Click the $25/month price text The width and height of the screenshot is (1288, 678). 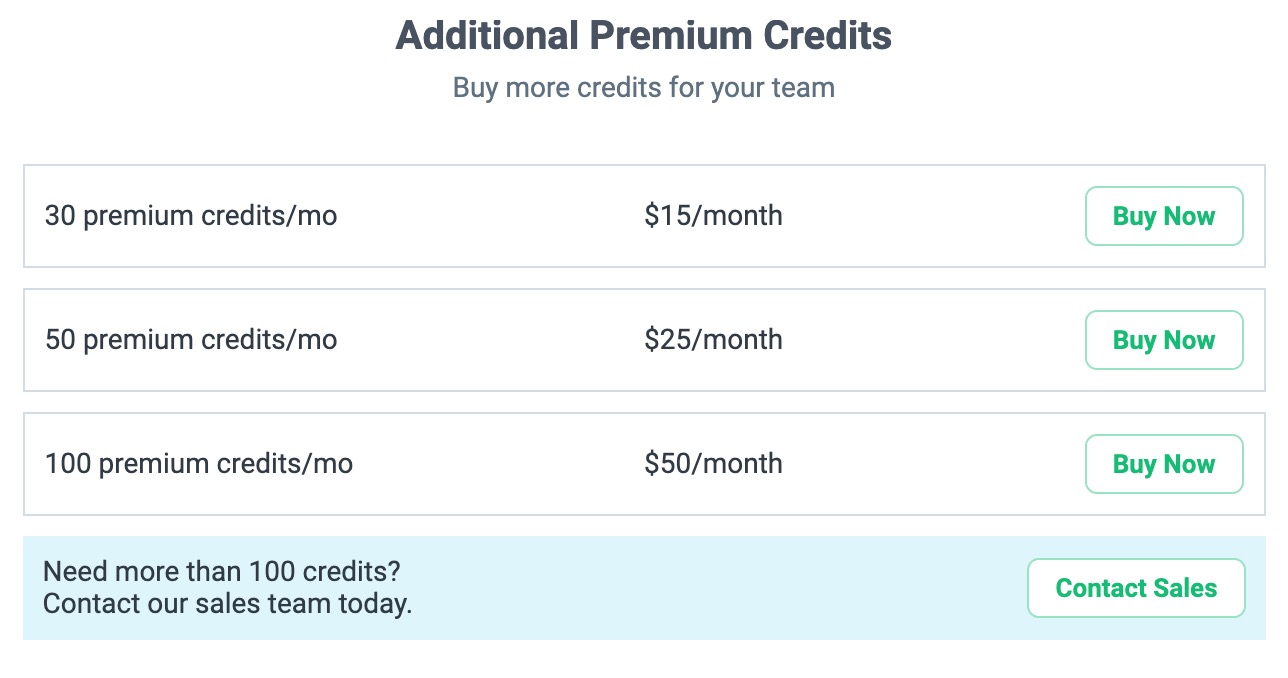click(713, 340)
